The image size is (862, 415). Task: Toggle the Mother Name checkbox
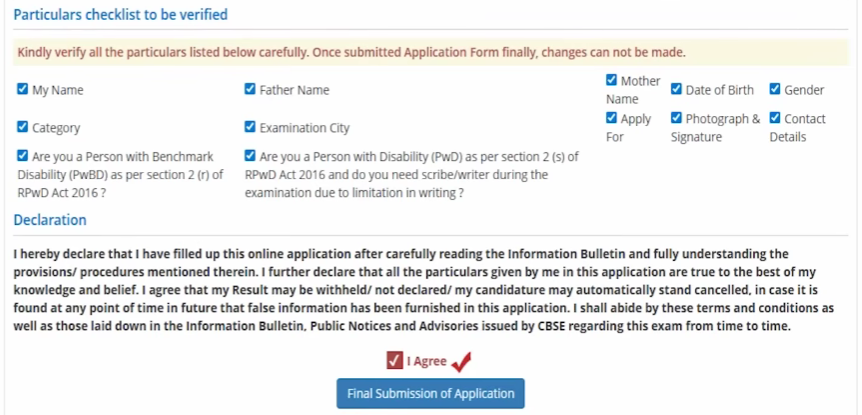[x=612, y=80]
